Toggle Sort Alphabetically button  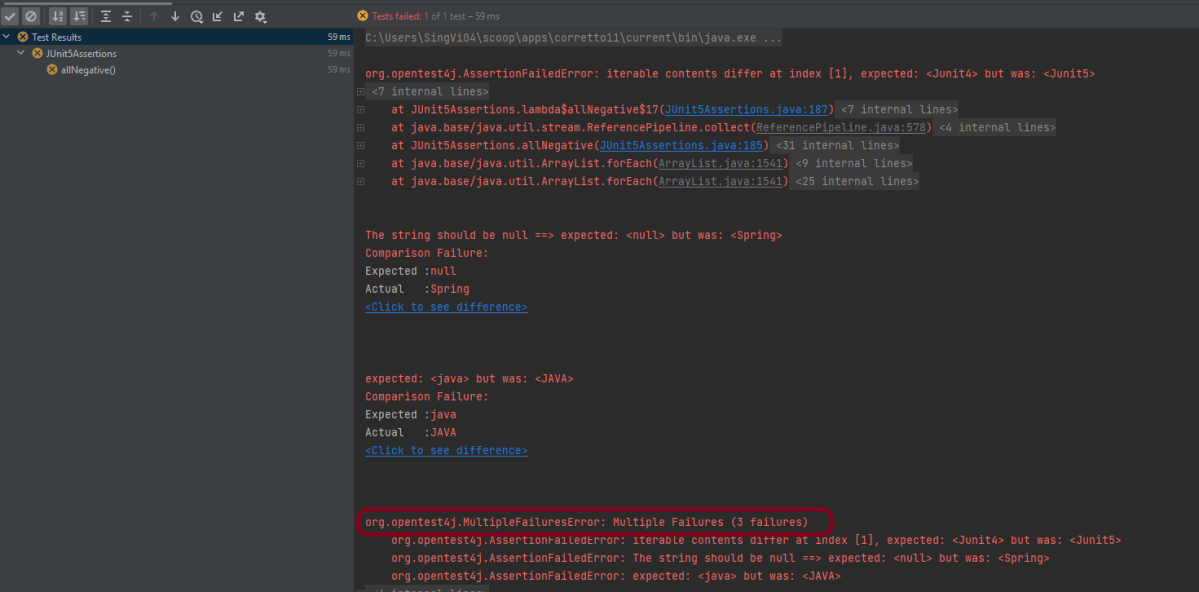click(x=58, y=16)
